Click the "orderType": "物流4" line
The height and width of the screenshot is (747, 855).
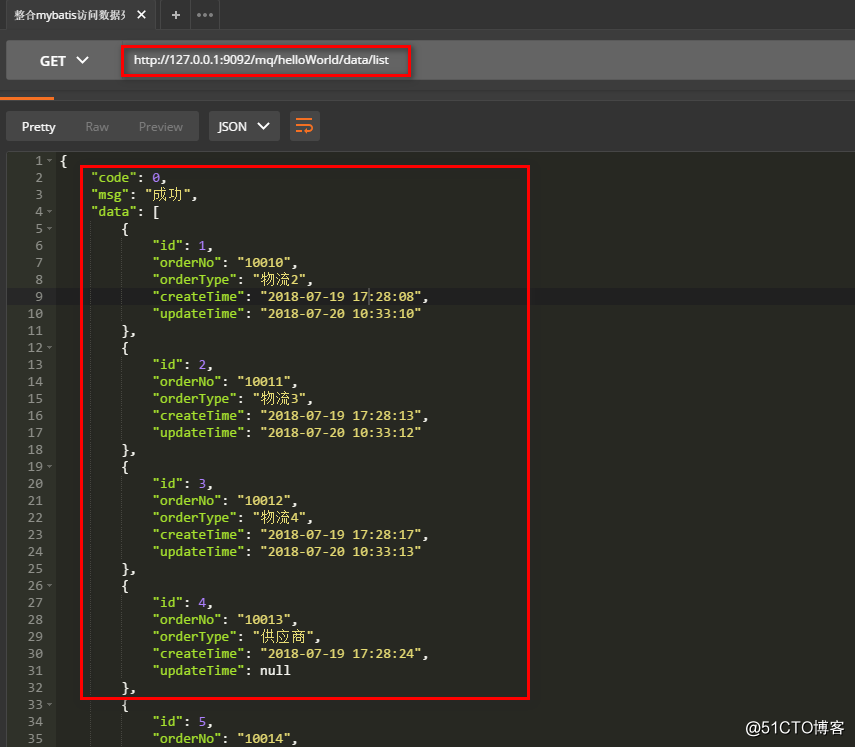(233, 517)
